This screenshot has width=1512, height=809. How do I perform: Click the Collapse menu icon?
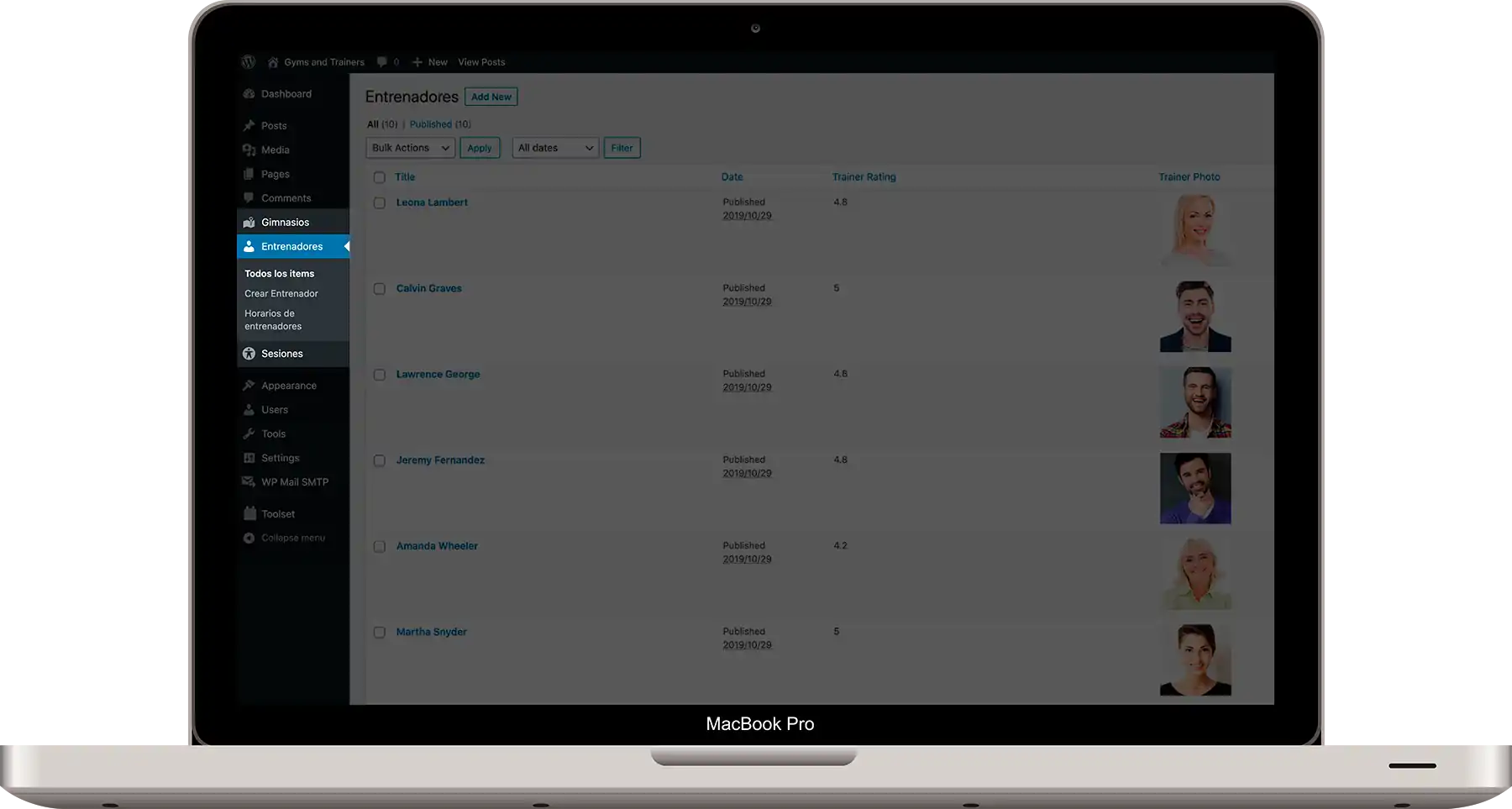point(249,538)
